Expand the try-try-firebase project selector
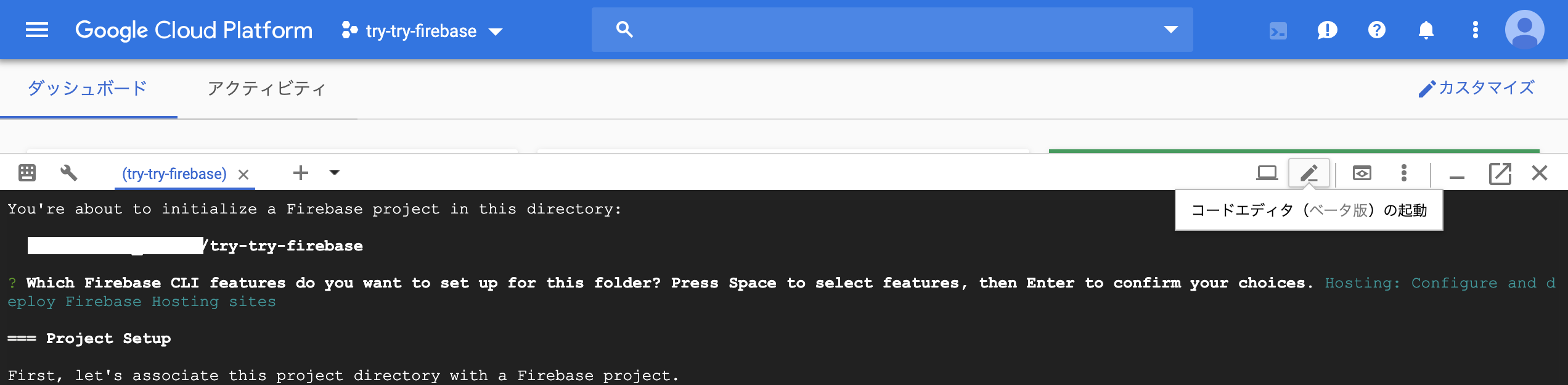 click(x=422, y=31)
